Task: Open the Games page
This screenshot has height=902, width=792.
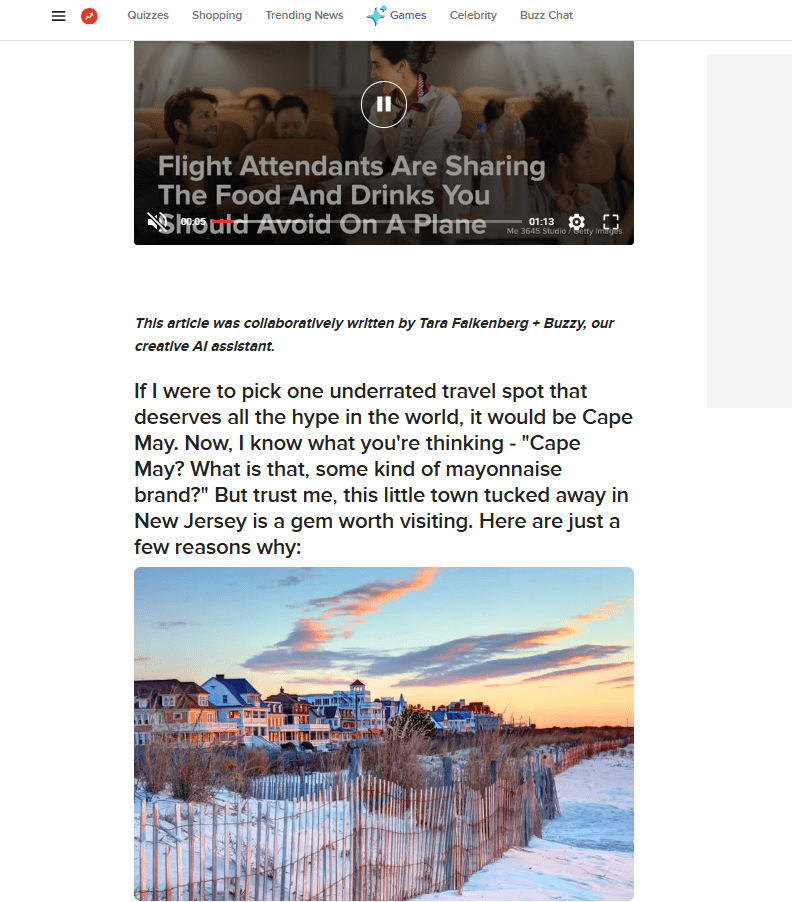Action: [x=408, y=16]
